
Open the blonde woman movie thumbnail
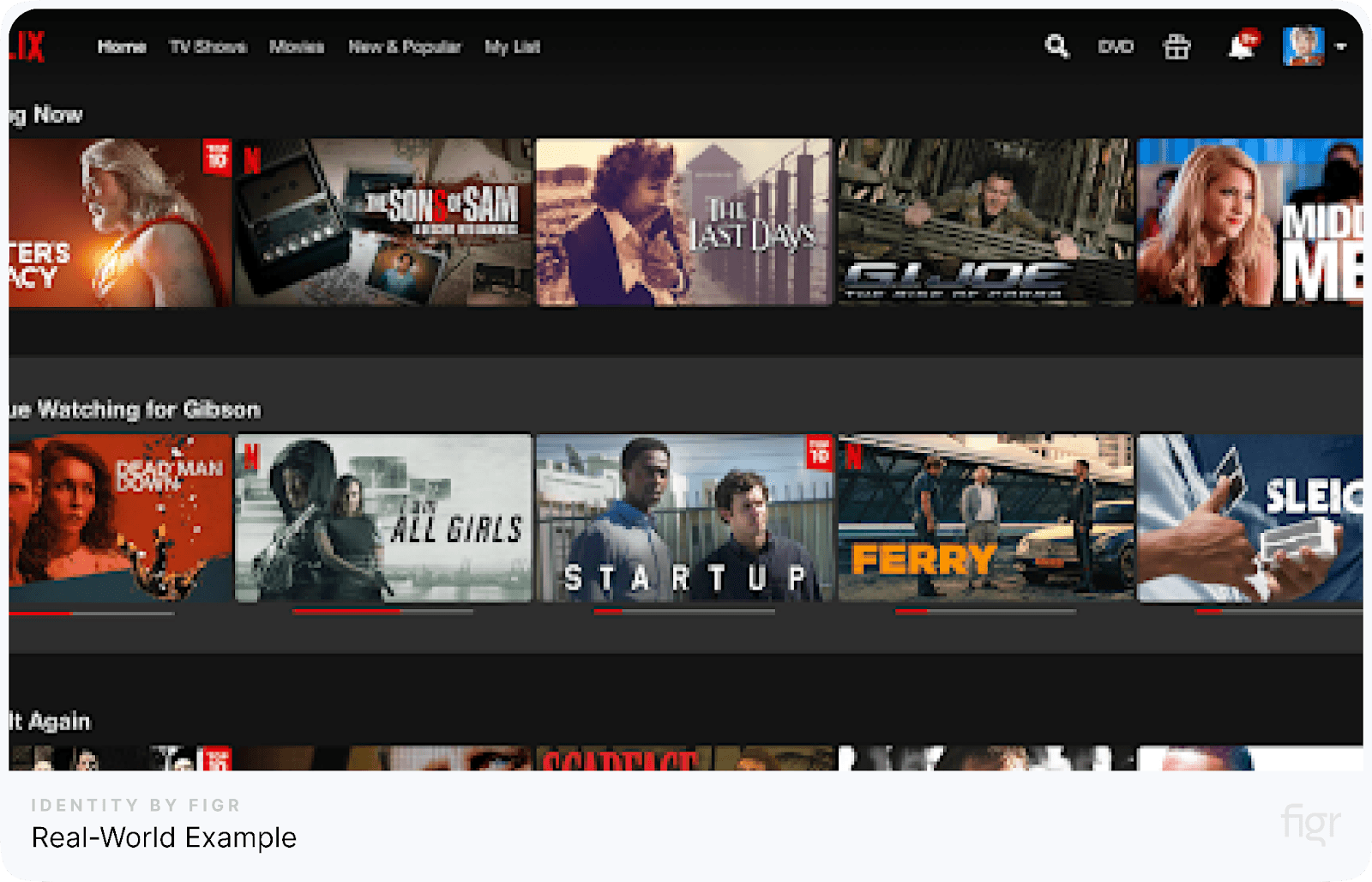coord(1250,222)
